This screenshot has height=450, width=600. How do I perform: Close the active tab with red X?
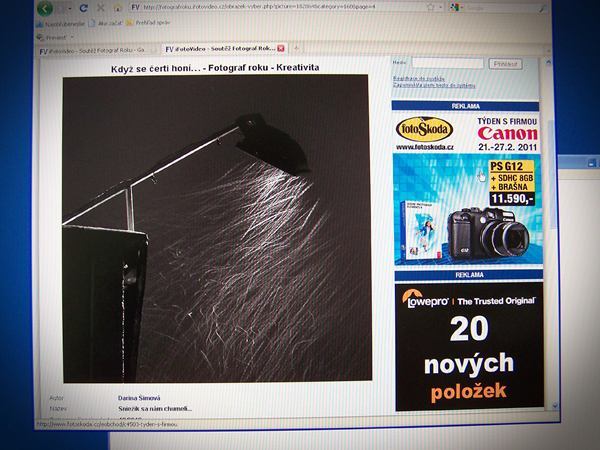coord(281,48)
